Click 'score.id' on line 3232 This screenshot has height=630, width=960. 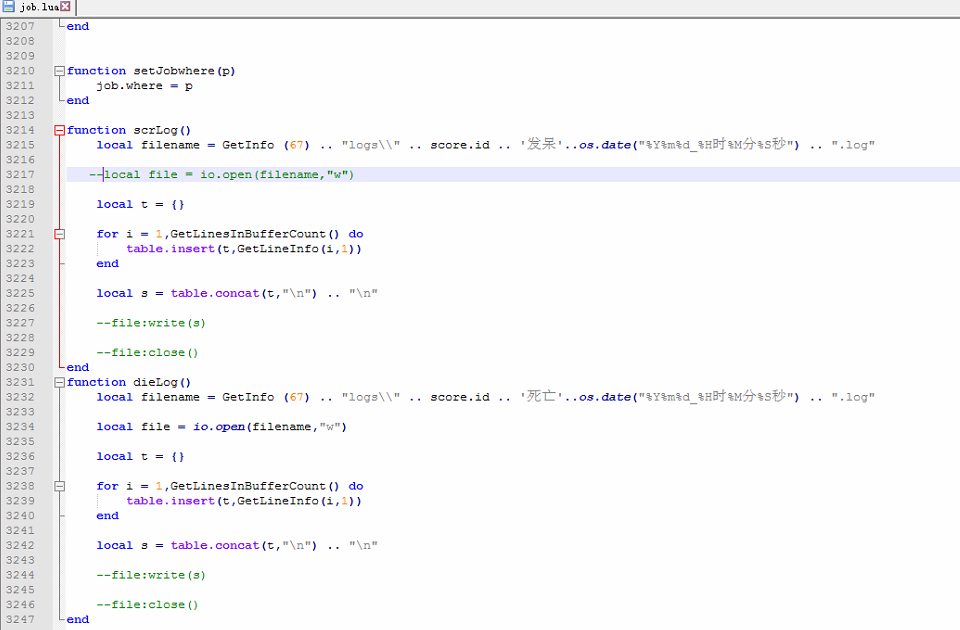460,397
